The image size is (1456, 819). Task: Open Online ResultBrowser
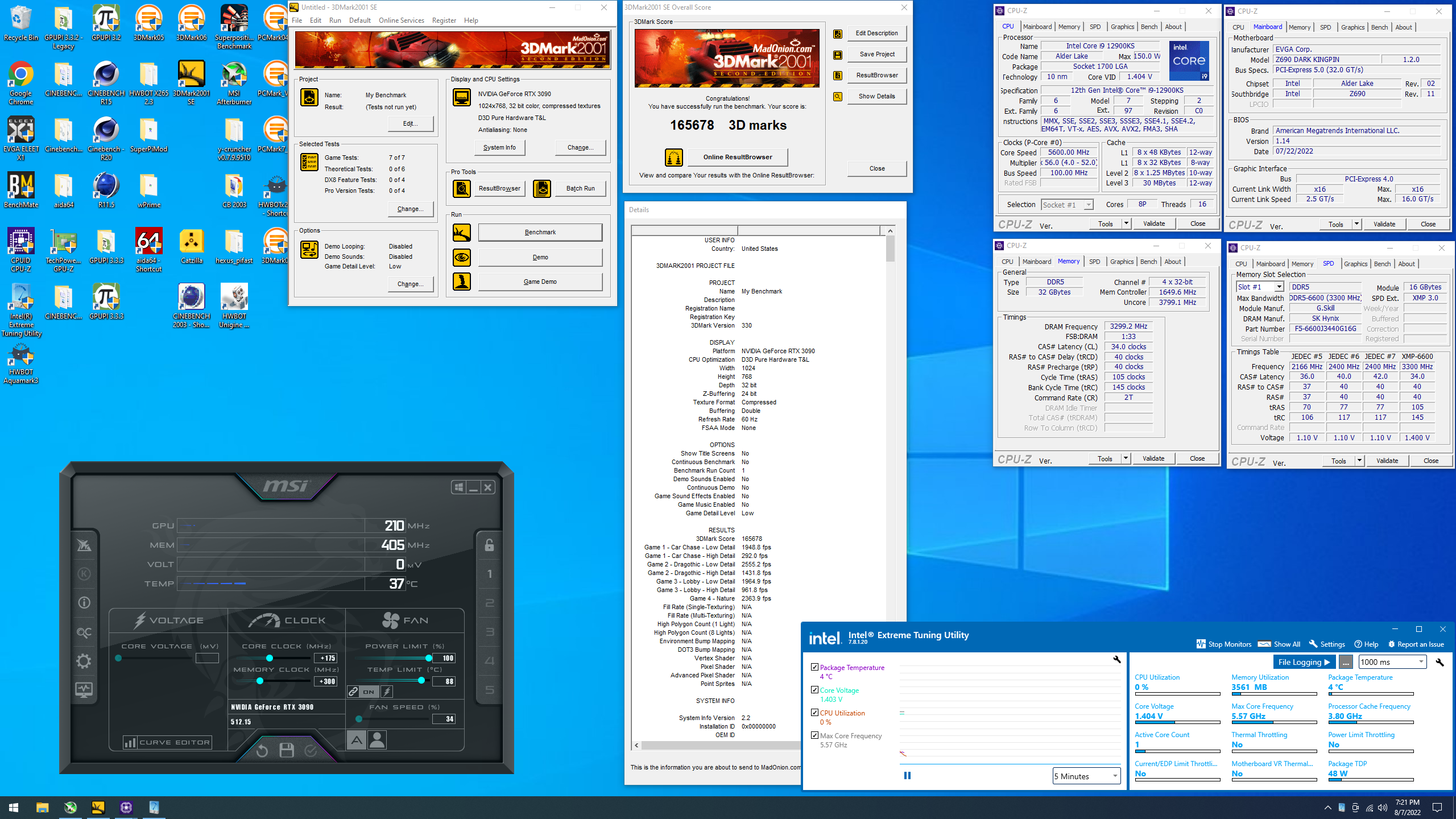[738, 157]
